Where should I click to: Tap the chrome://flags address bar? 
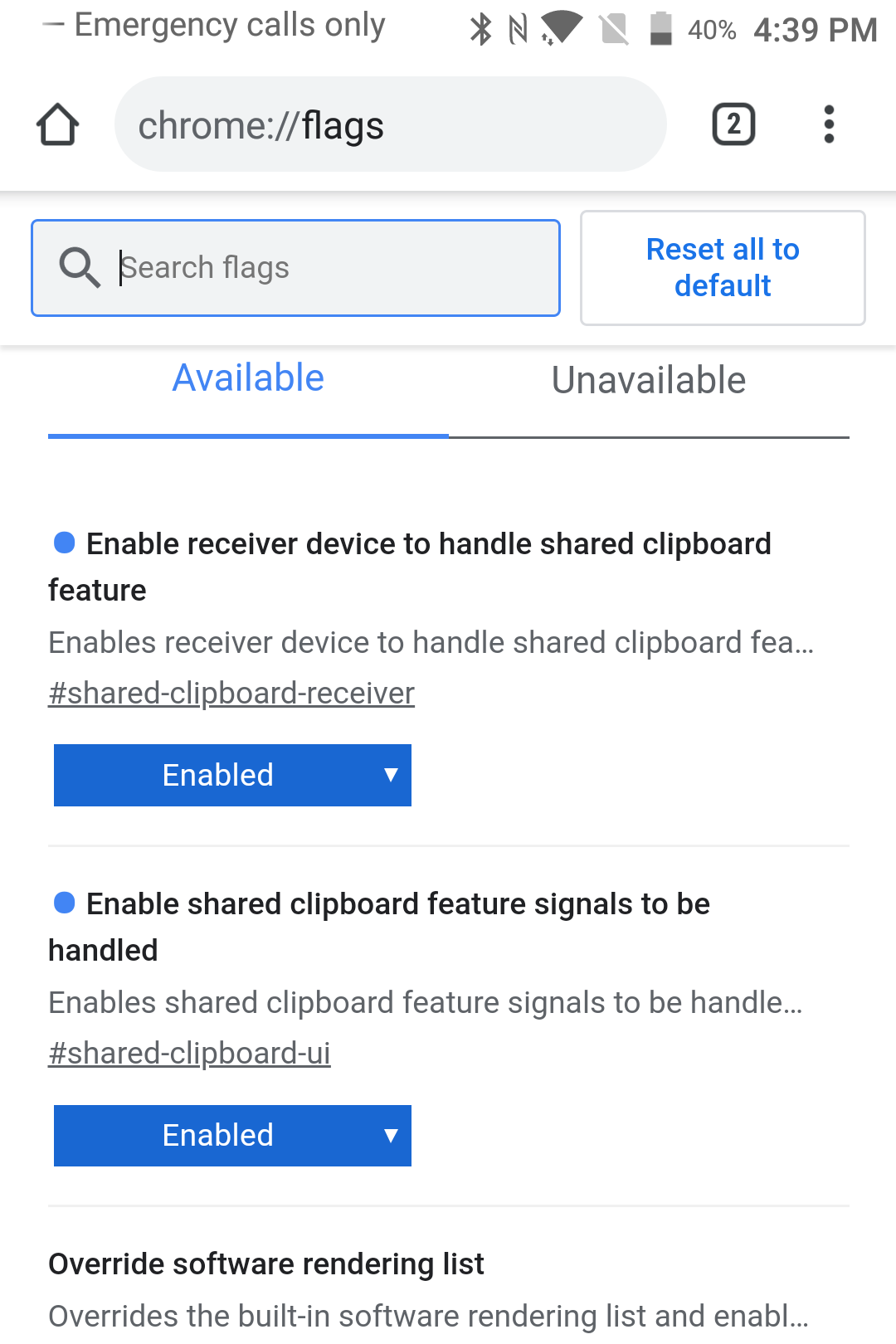coord(390,125)
